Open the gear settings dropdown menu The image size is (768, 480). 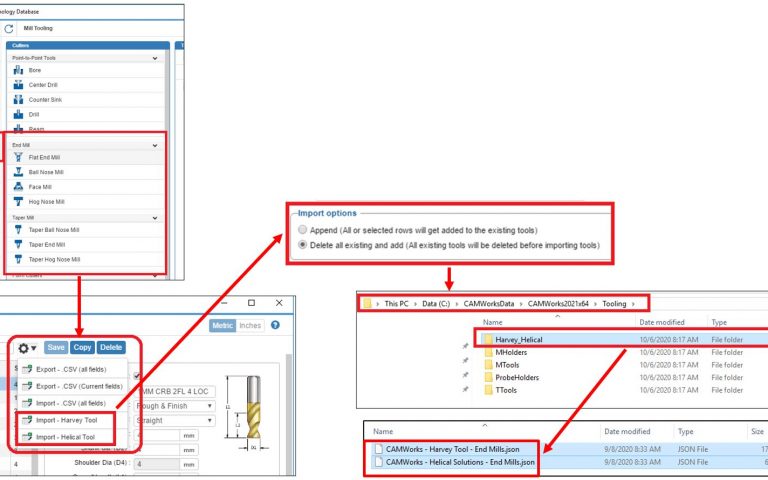click(26, 348)
